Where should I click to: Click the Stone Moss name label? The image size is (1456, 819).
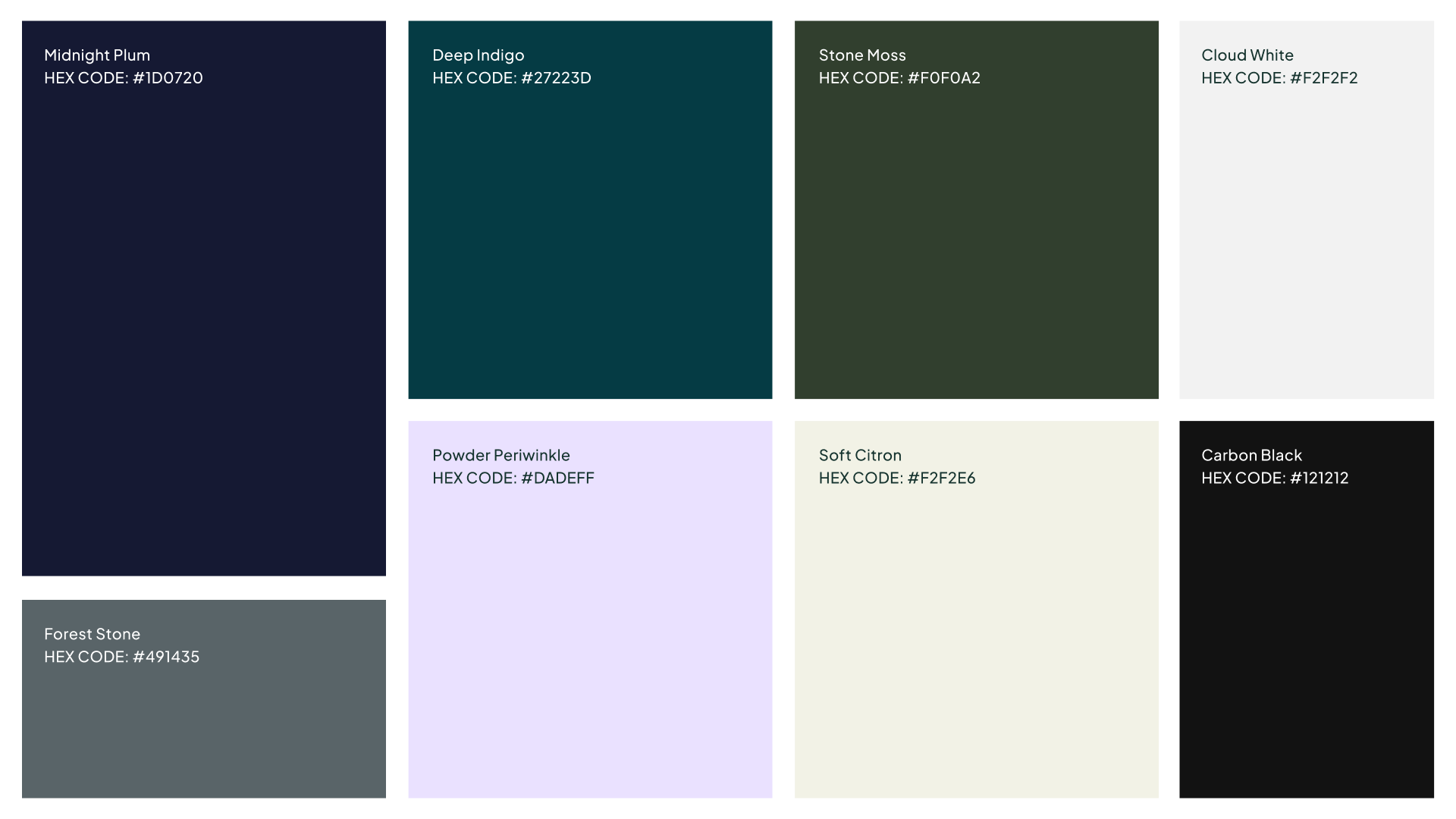point(862,55)
